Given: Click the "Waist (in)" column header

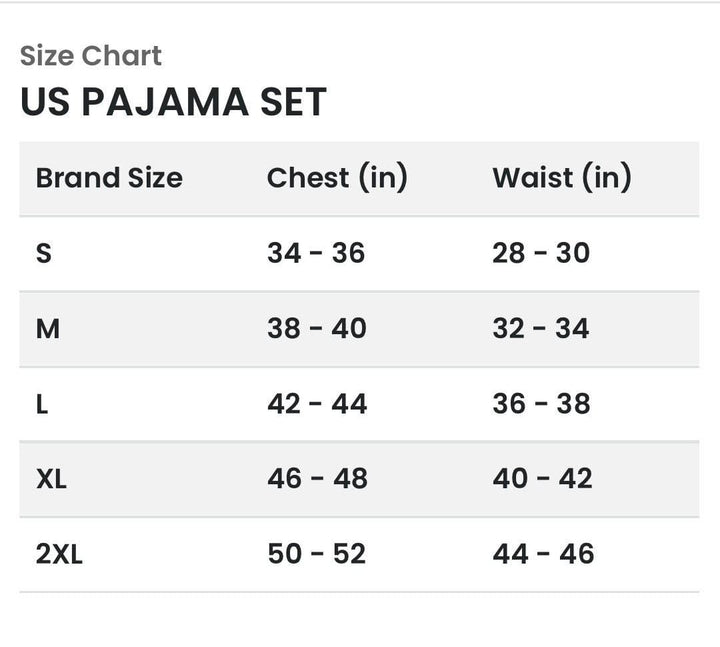Looking at the screenshot, I should point(562,178).
